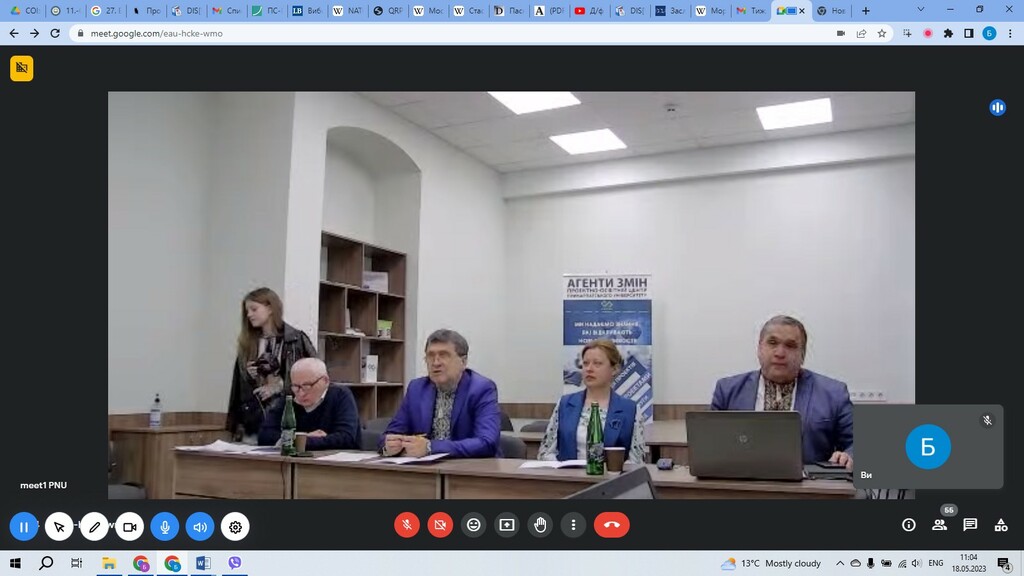The width and height of the screenshot is (1024, 576).
Task: Pick the pencil drawing tool
Action: click(x=94, y=526)
